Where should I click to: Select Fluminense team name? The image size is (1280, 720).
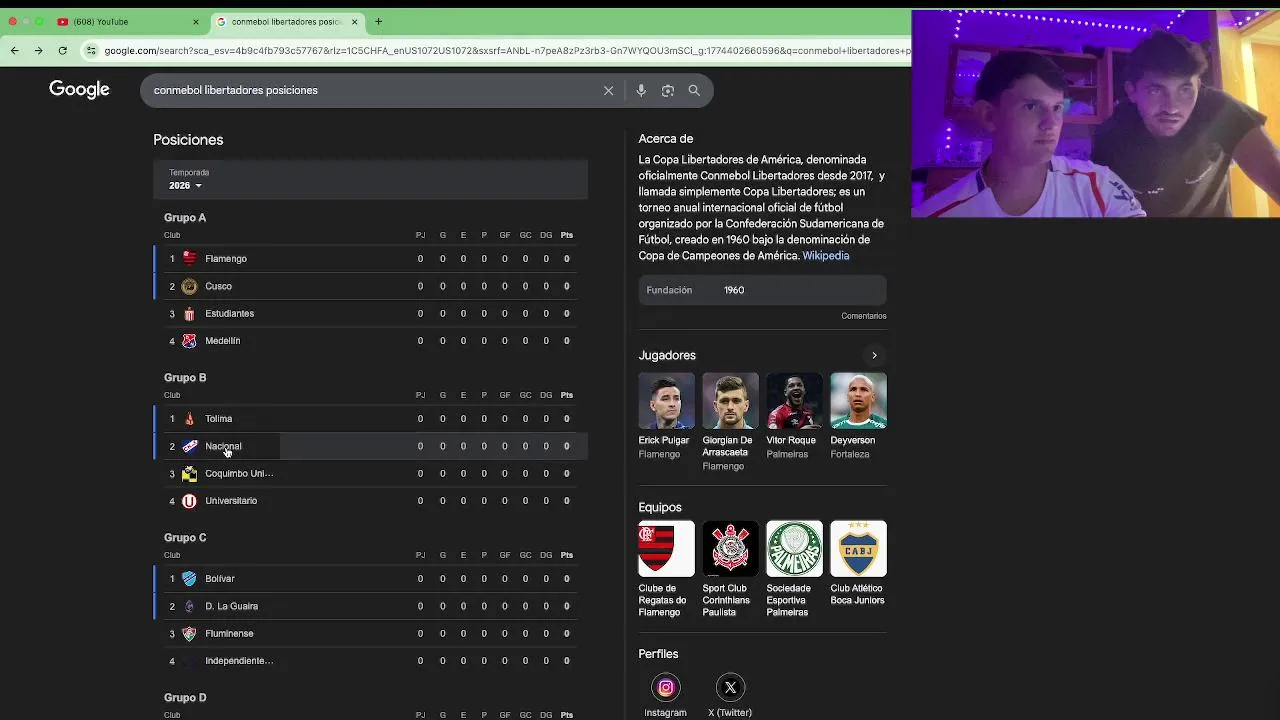229,633
